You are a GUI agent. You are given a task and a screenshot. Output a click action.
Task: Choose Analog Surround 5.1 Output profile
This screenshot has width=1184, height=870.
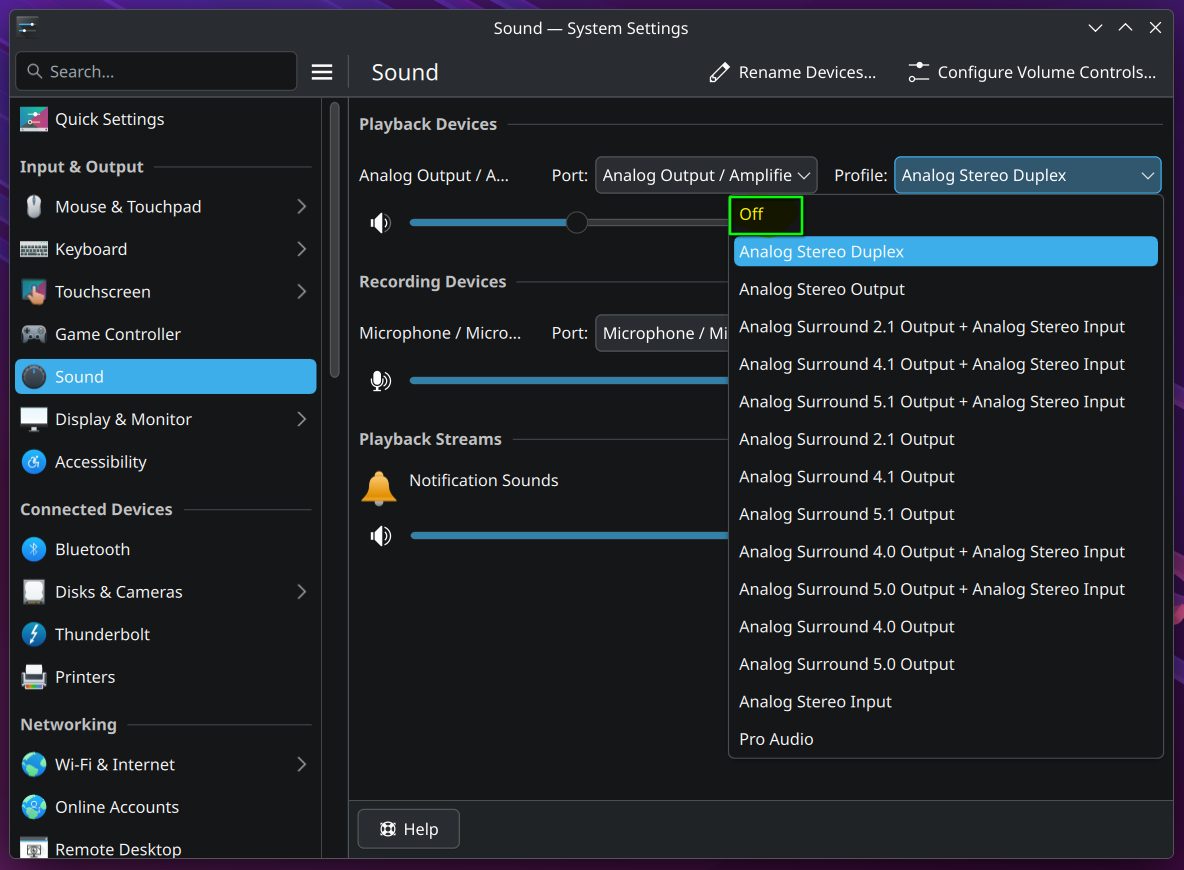[x=846, y=514]
